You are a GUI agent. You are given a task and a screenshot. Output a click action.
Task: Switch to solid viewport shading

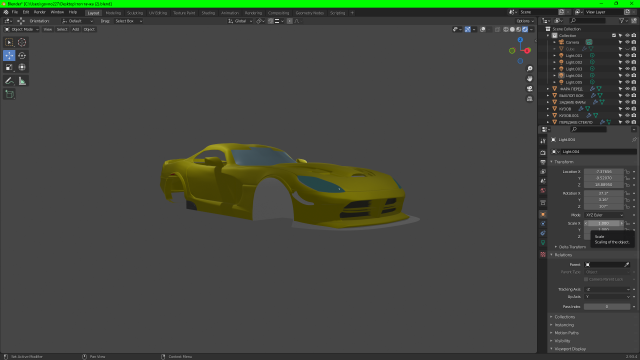point(512,29)
